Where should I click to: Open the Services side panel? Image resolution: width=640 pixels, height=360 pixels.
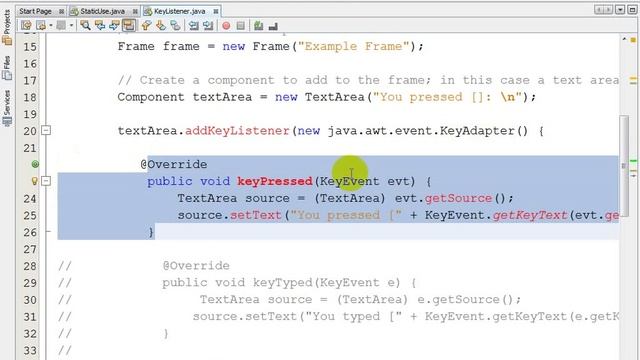click(x=7, y=108)
